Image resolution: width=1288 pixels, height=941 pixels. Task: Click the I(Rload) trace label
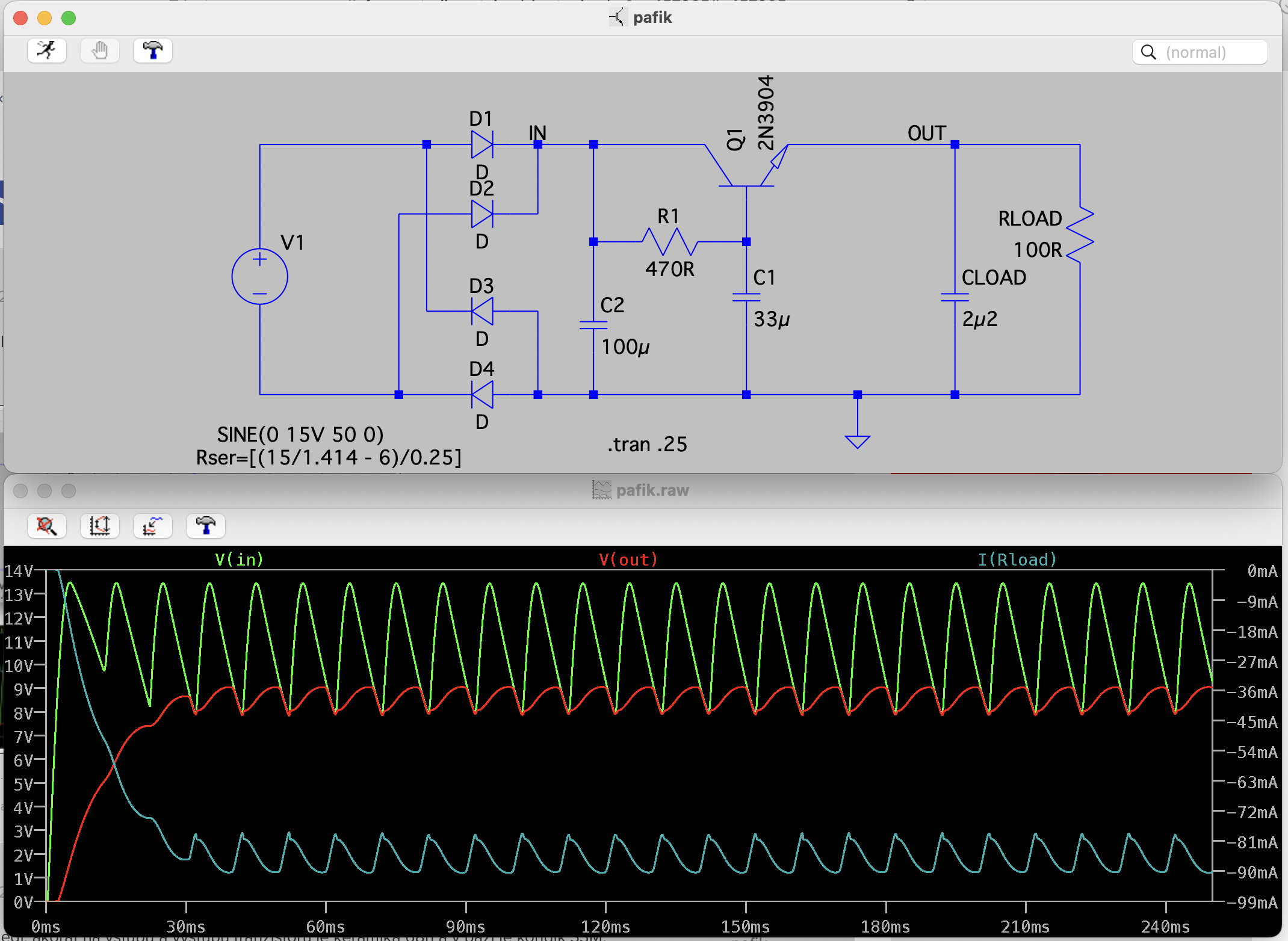point(1017,560)
